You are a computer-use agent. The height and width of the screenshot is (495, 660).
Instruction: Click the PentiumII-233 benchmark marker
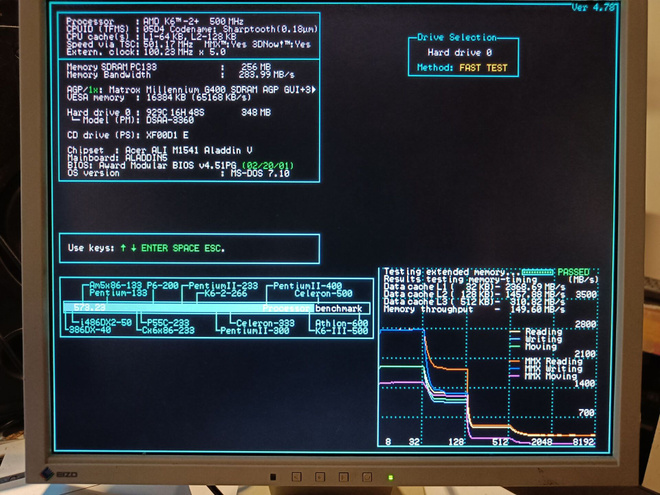(223, 286)
